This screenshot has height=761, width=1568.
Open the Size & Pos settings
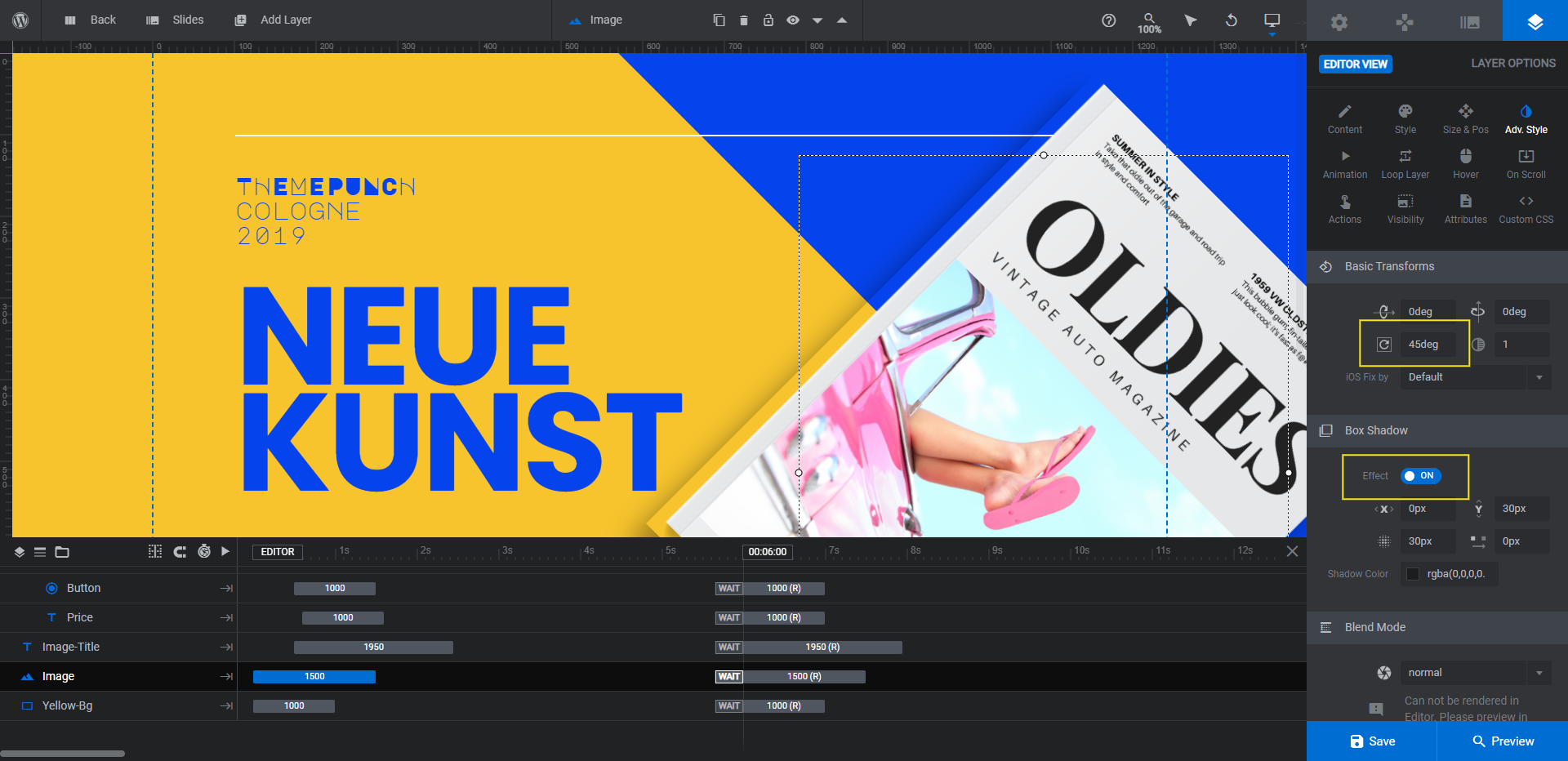[1466, 119]
